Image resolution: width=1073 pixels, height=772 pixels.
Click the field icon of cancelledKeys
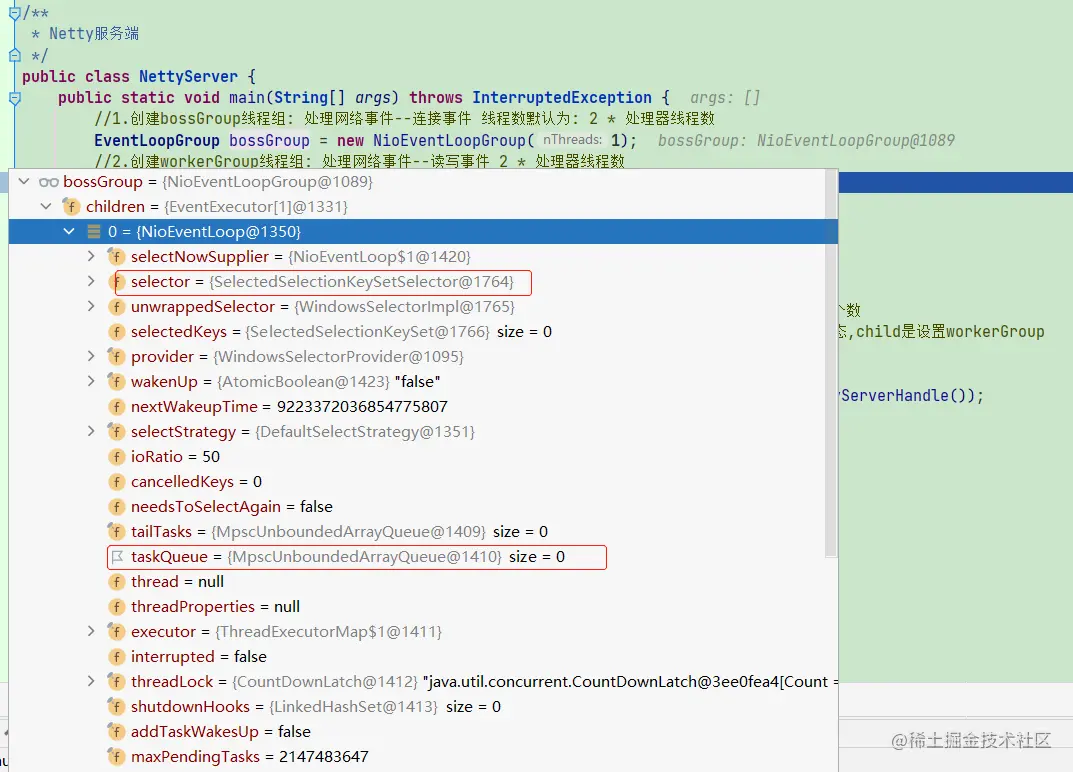tap(116, 481)
